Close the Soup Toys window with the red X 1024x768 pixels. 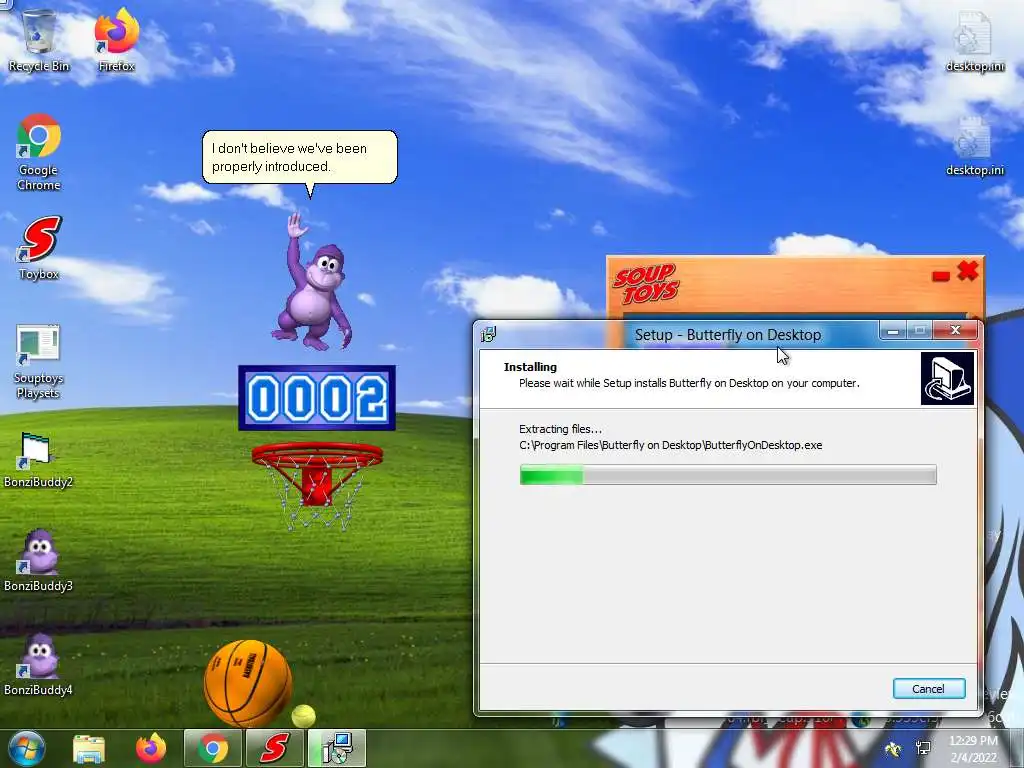(x=967, y=270)
